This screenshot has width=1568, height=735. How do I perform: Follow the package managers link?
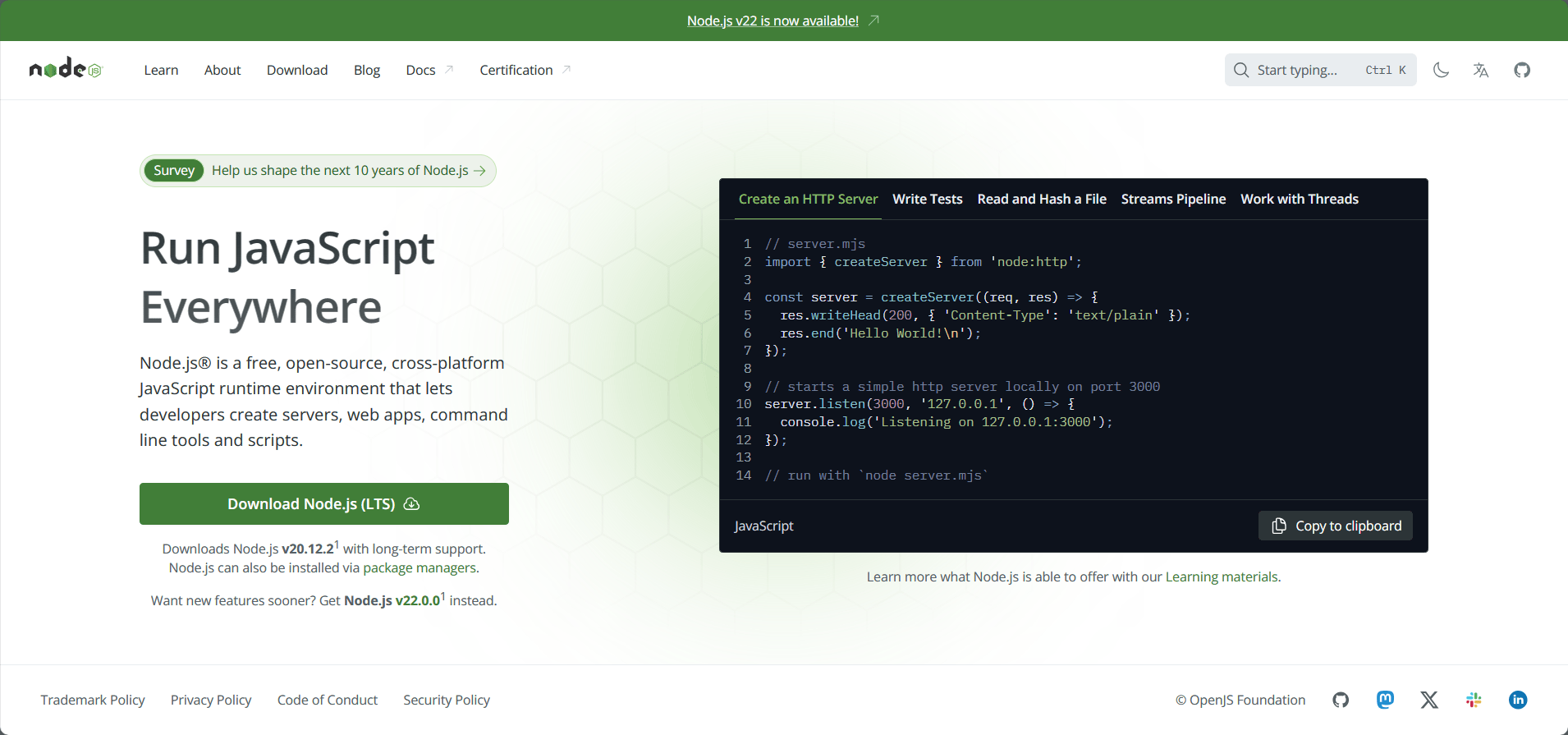[419, 567]
